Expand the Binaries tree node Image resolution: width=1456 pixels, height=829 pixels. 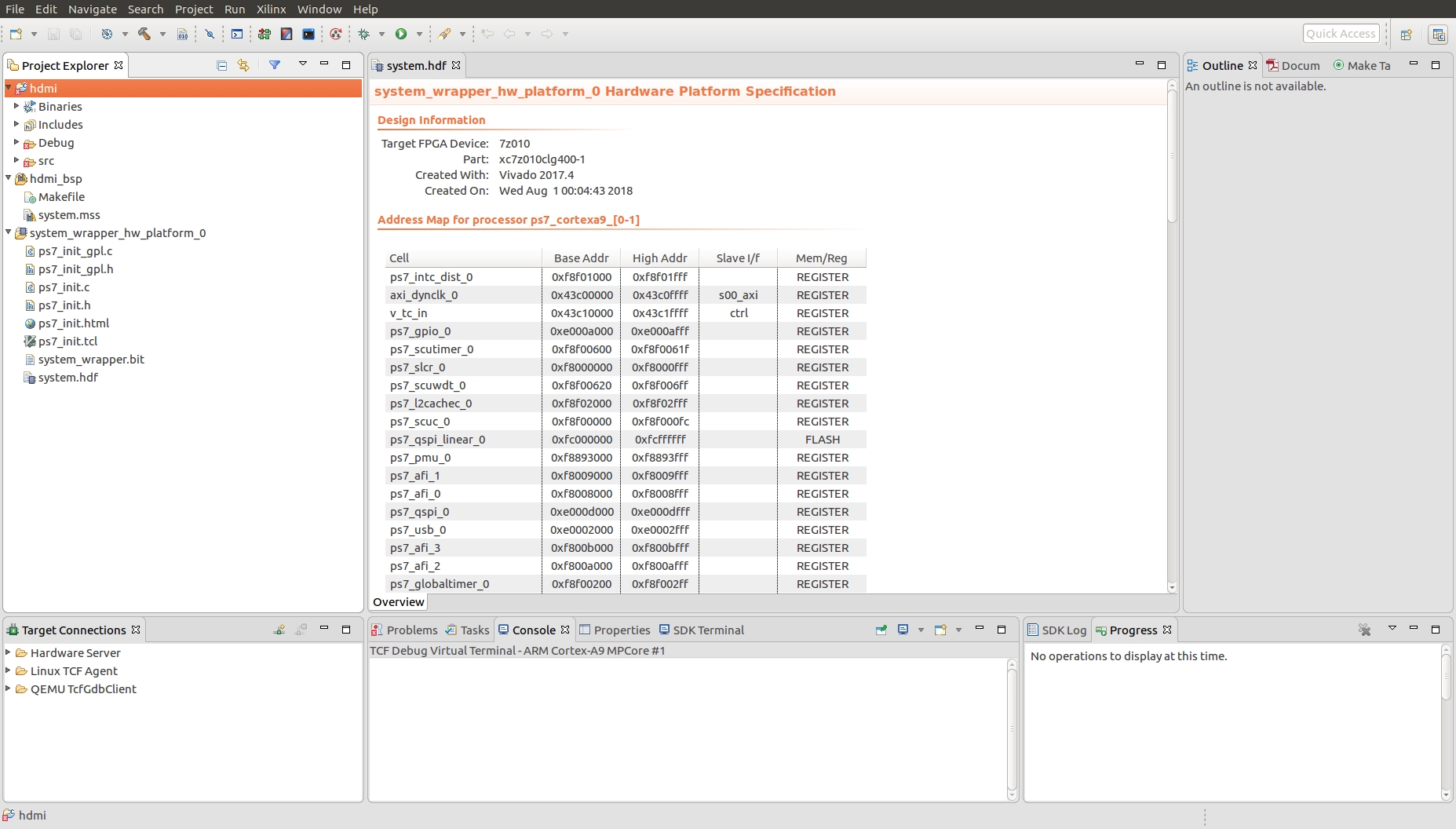pos(16,106)
